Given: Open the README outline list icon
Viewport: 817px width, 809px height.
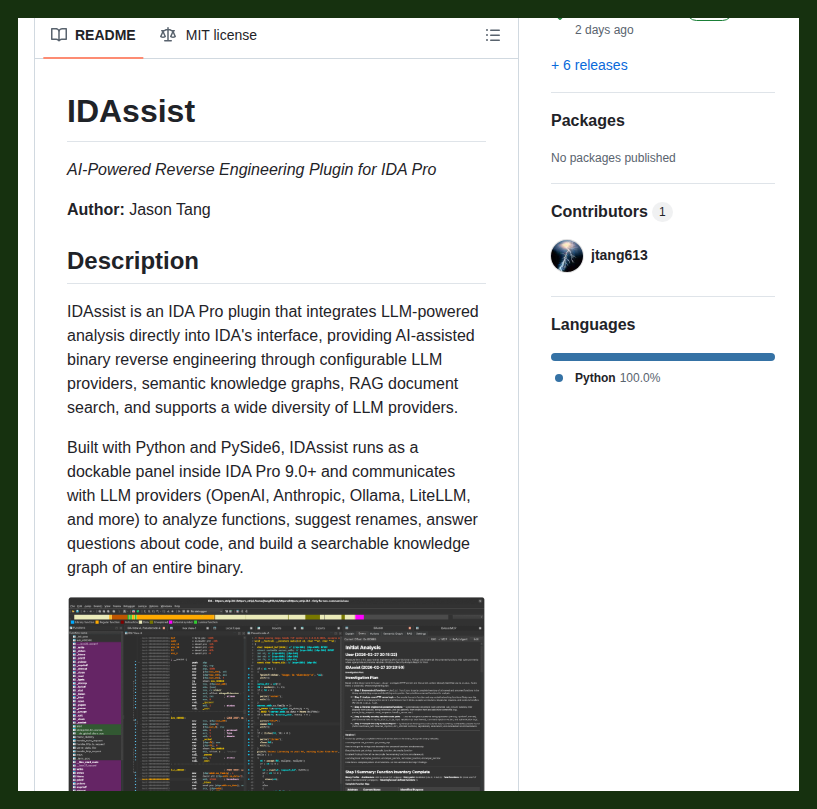Looking at the screenshot, I should 492,35.
